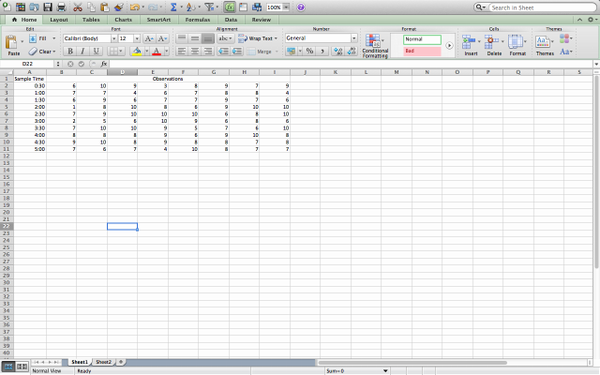This screenshot has height=375, width=600.
Task: Paste using the toolbar clipboard icon
Action: click(x=105, y=7)
